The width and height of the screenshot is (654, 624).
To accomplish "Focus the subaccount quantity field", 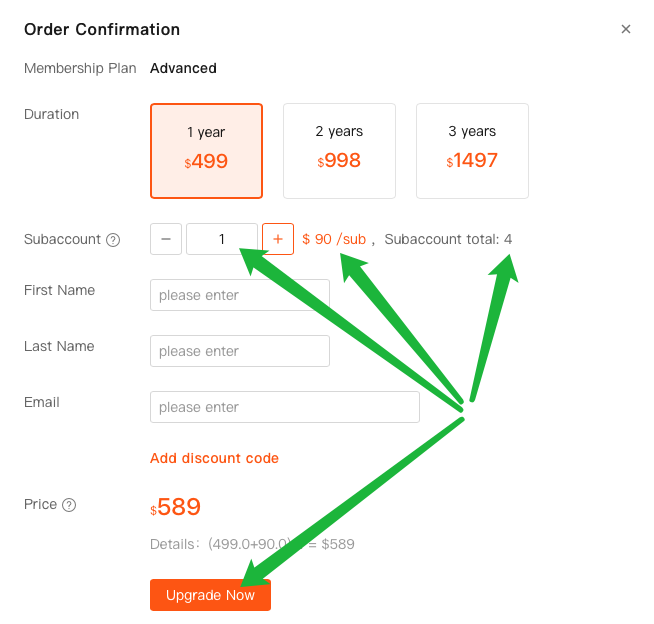I will [x=221, y=239].
